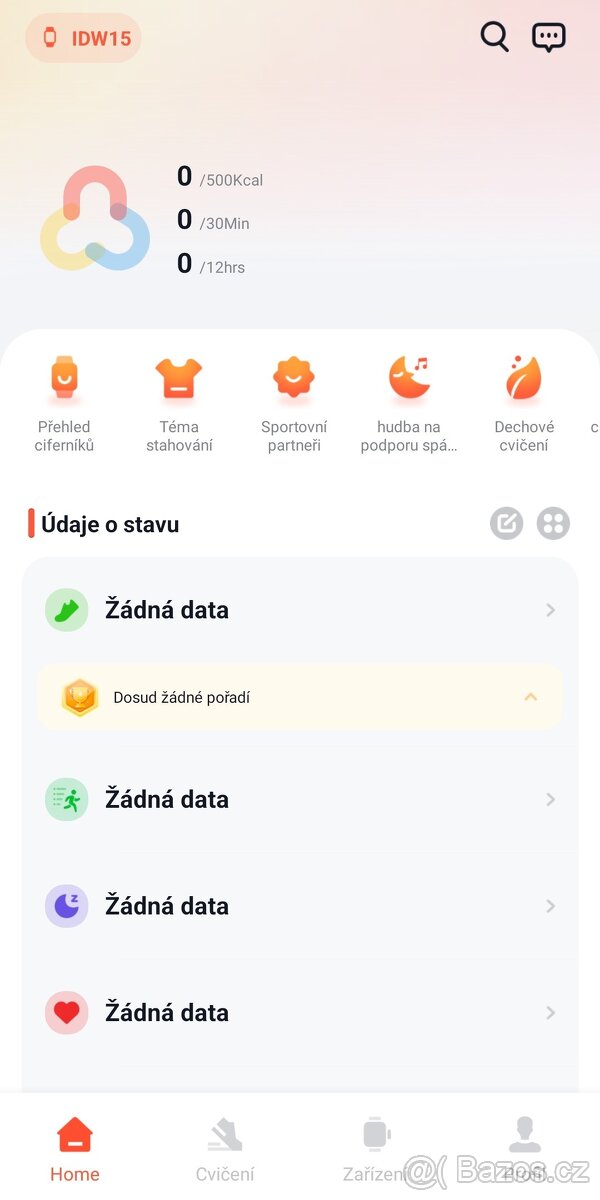The image size is (600, 1200).
Task: Switch to the Zařízení tab
Action: tap(376, 1148)
